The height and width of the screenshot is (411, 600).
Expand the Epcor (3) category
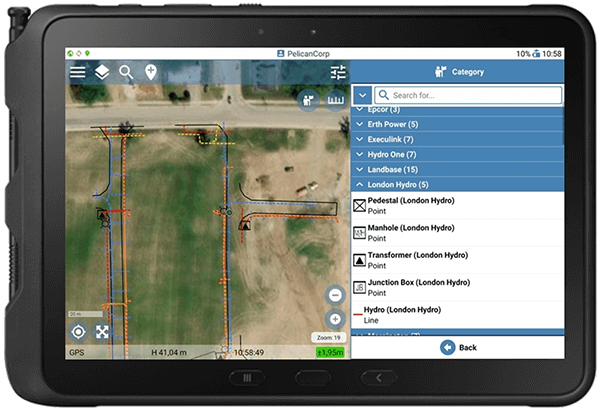click(457, 110)
